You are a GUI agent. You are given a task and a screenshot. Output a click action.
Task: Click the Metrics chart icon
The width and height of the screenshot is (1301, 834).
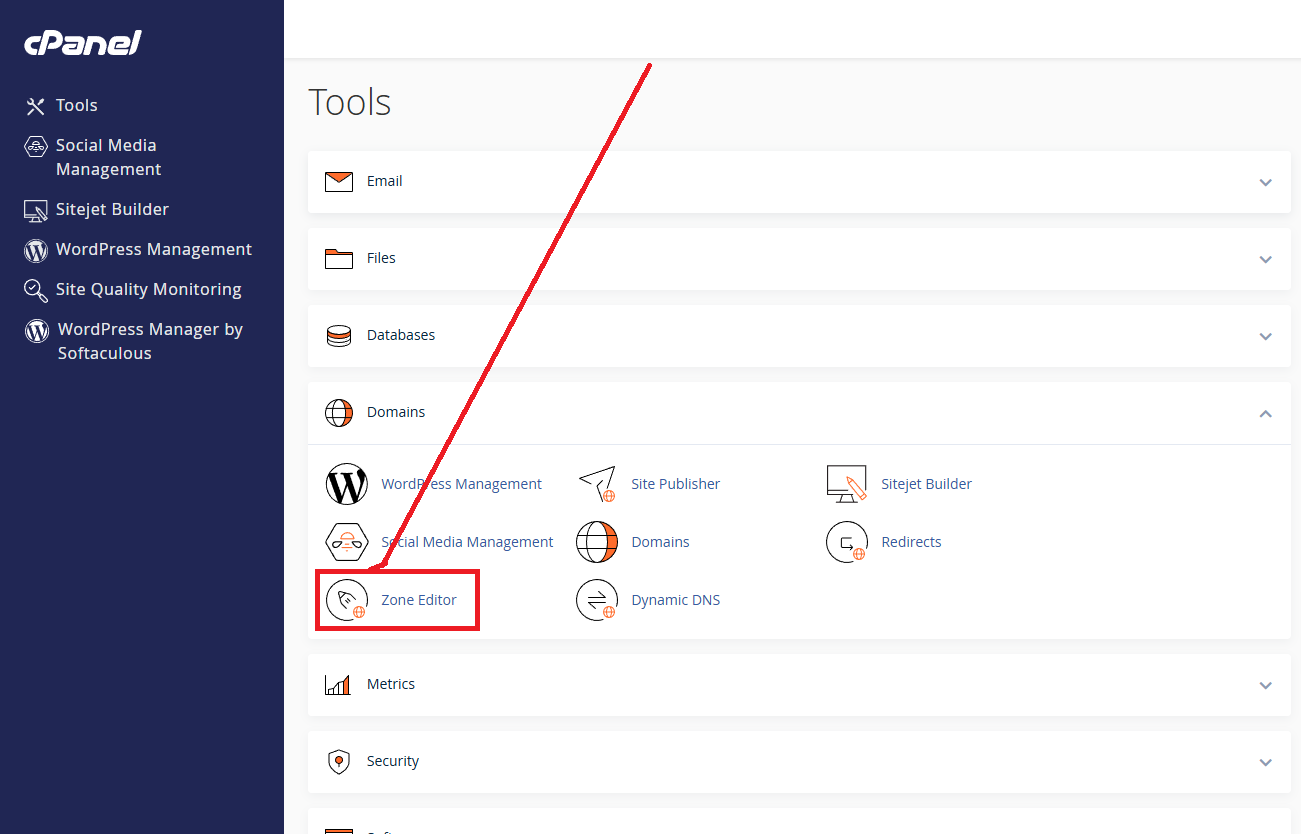(338, 685)
